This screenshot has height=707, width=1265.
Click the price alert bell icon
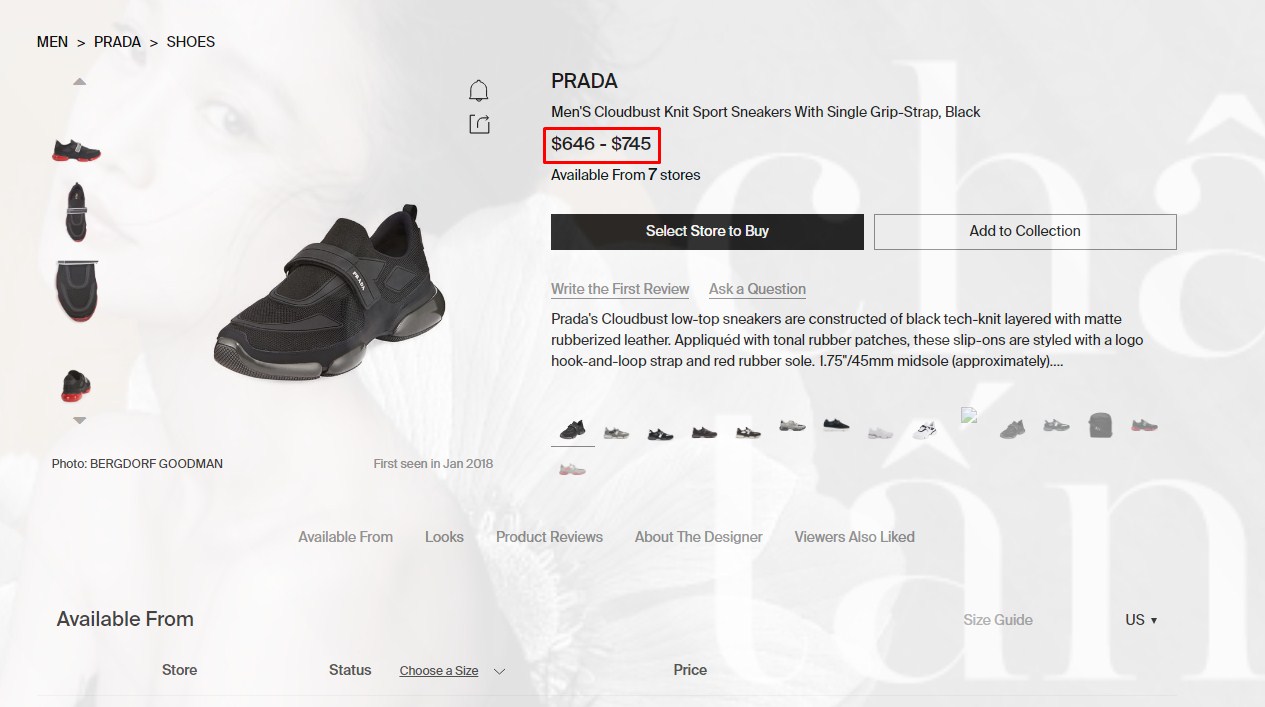479,91
